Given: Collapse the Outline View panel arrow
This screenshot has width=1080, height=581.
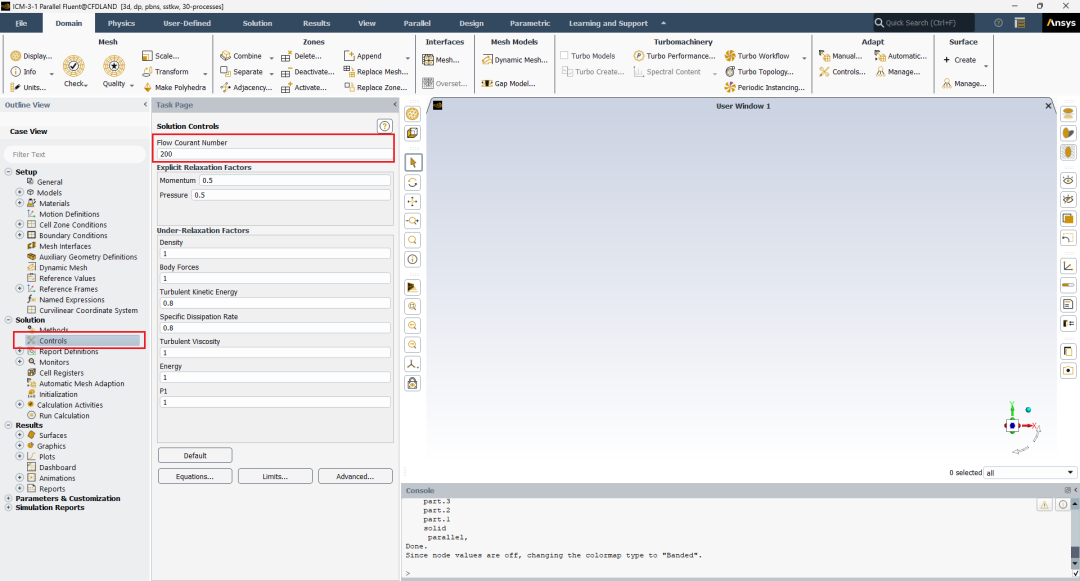Looking at the screenshot, I should [x=145, y=105].
